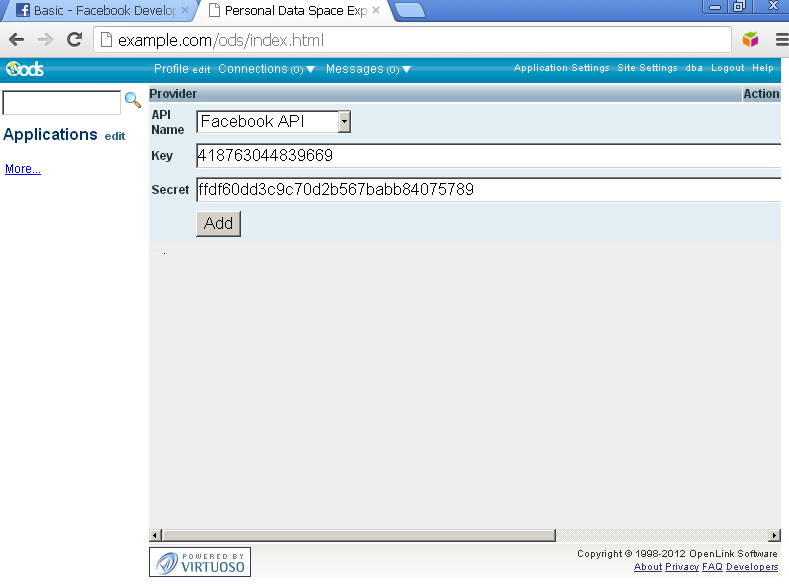
Task: Minimize the browser window
Action: point(715,7)
